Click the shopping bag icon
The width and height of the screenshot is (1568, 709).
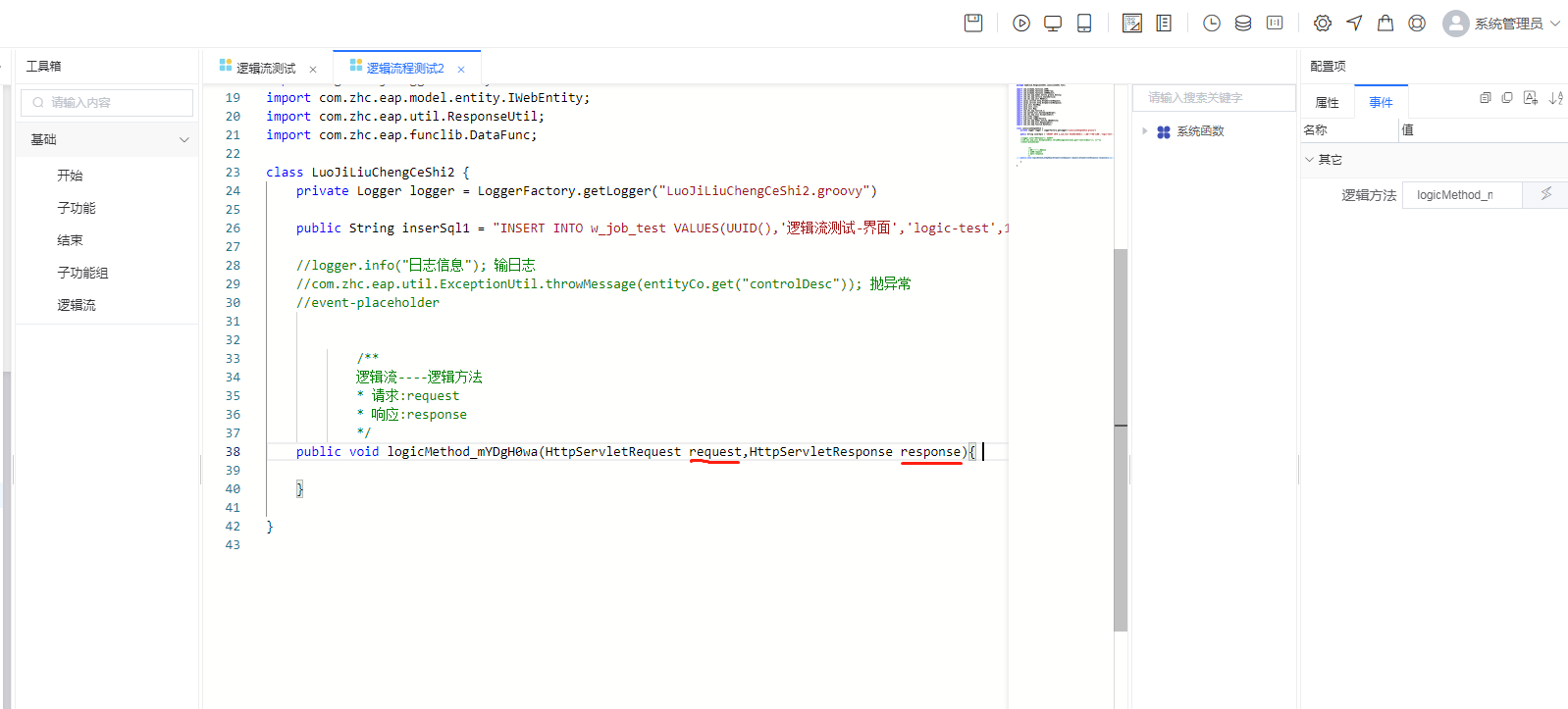coord(1385,24)
